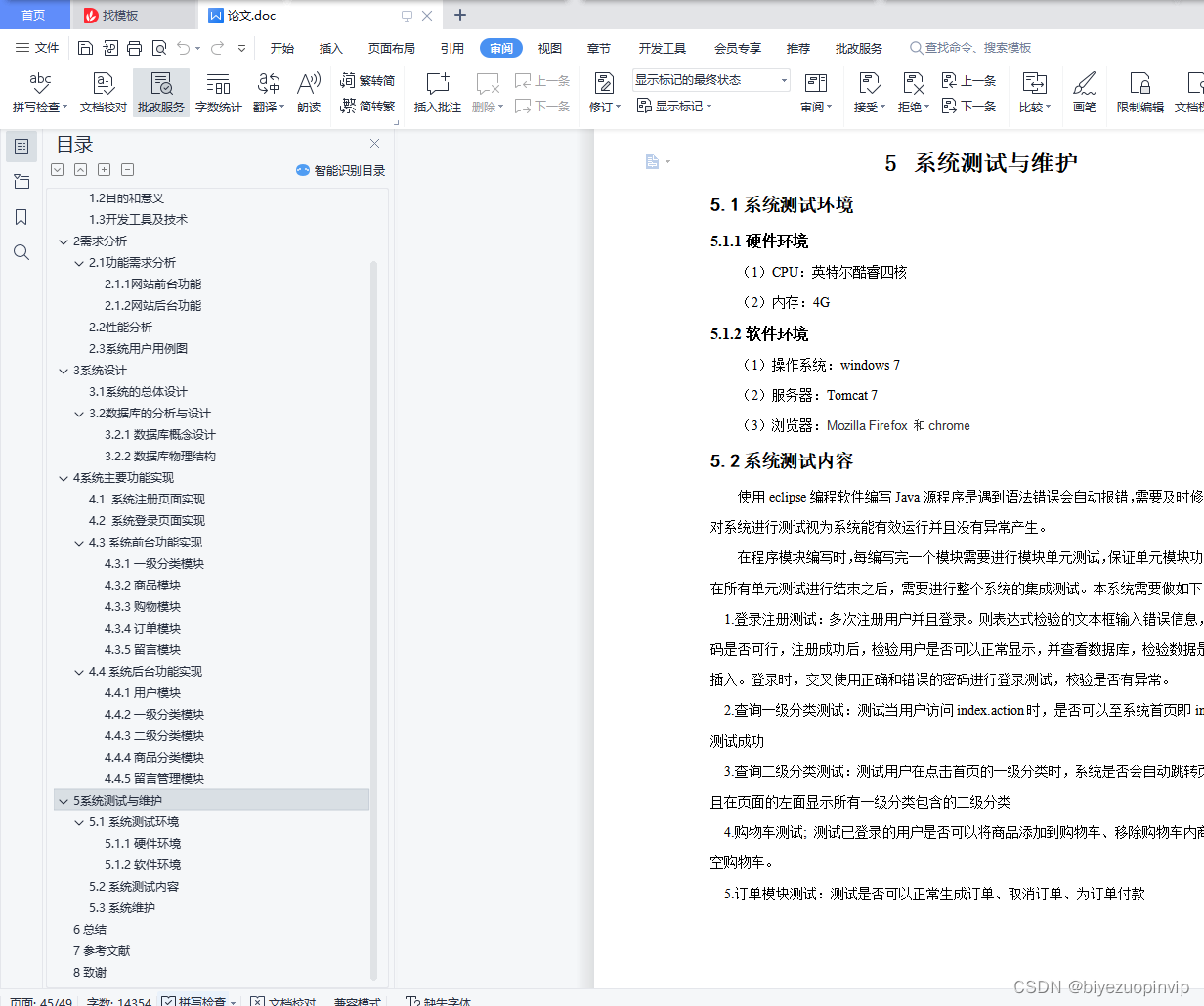Convert text with 繁转简

(x=367, y=81)
